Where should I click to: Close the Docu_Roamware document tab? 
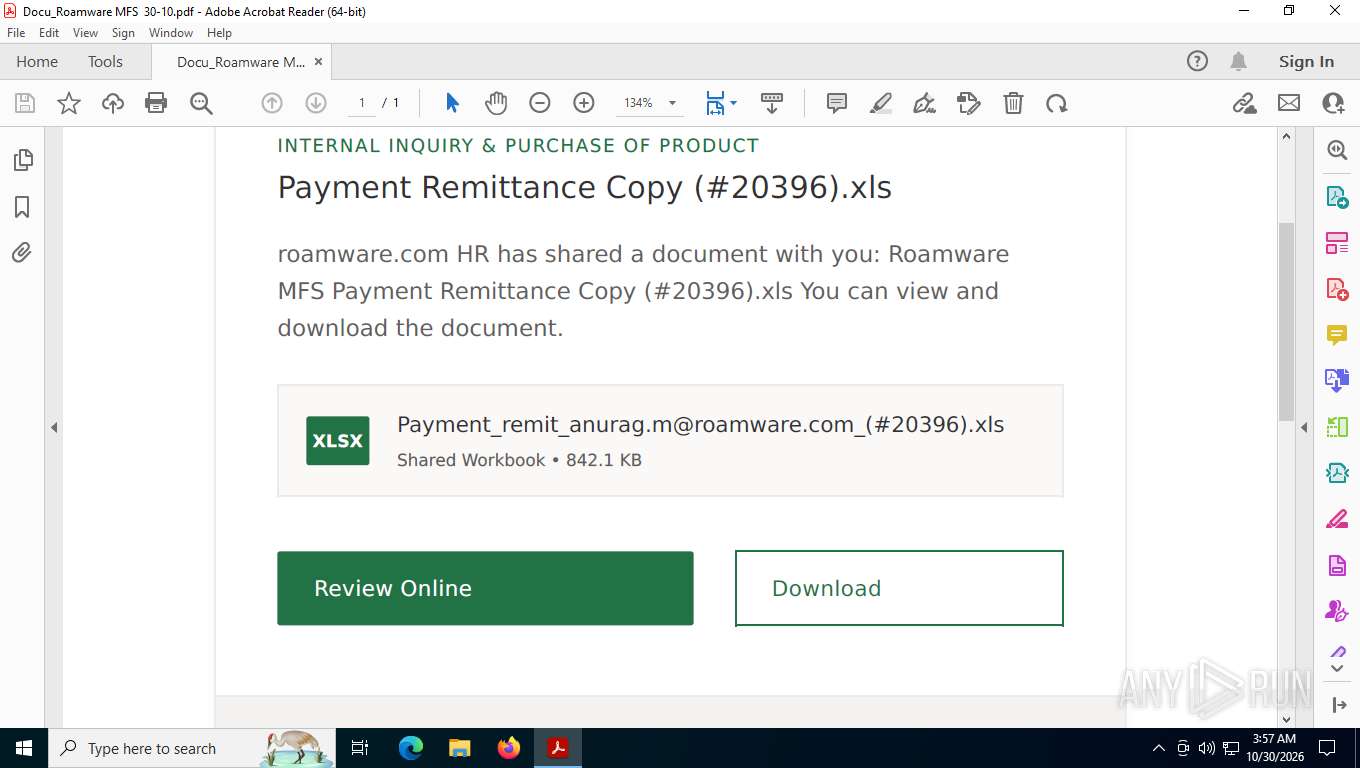[x=318, y=61]
